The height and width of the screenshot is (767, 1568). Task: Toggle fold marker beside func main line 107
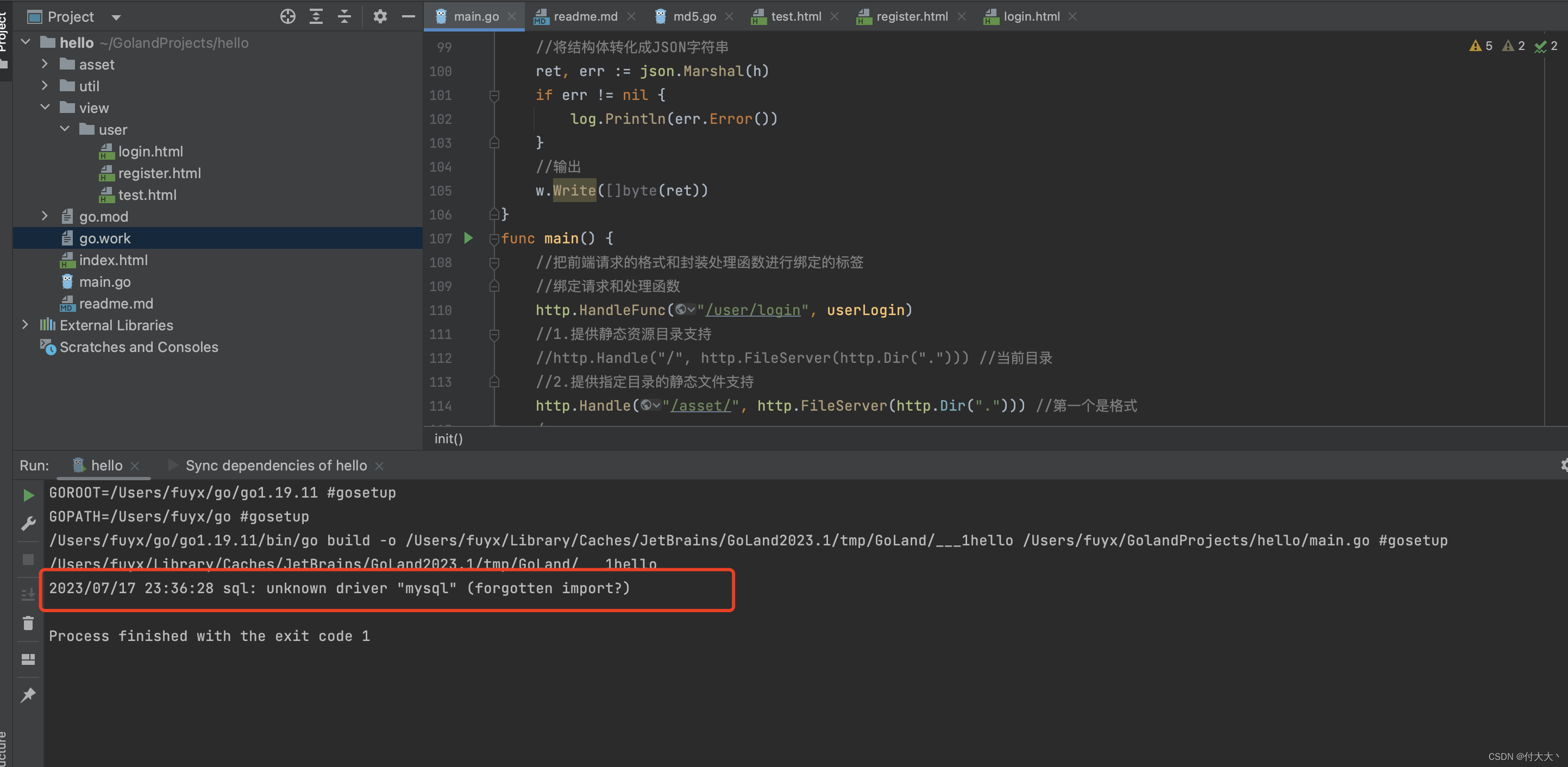(494, 238)
